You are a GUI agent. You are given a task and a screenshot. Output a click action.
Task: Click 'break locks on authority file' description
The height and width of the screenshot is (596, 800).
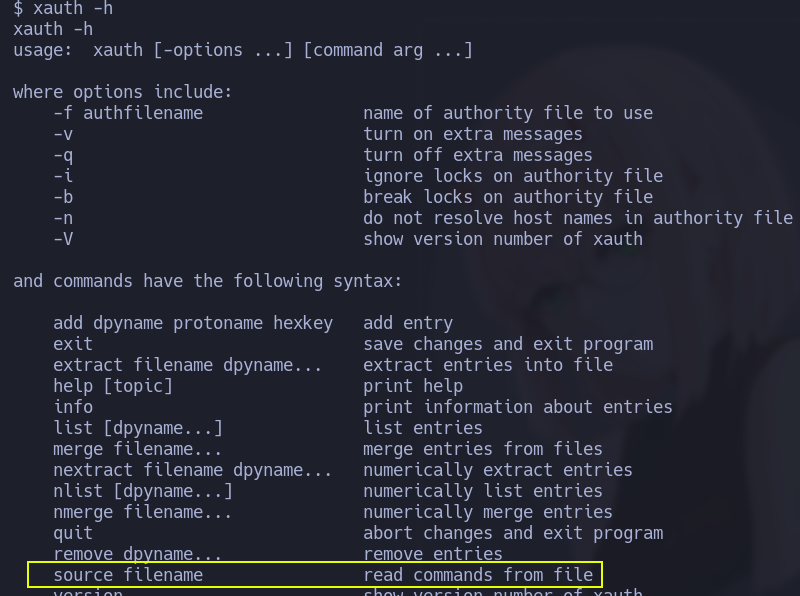[508, 197]
